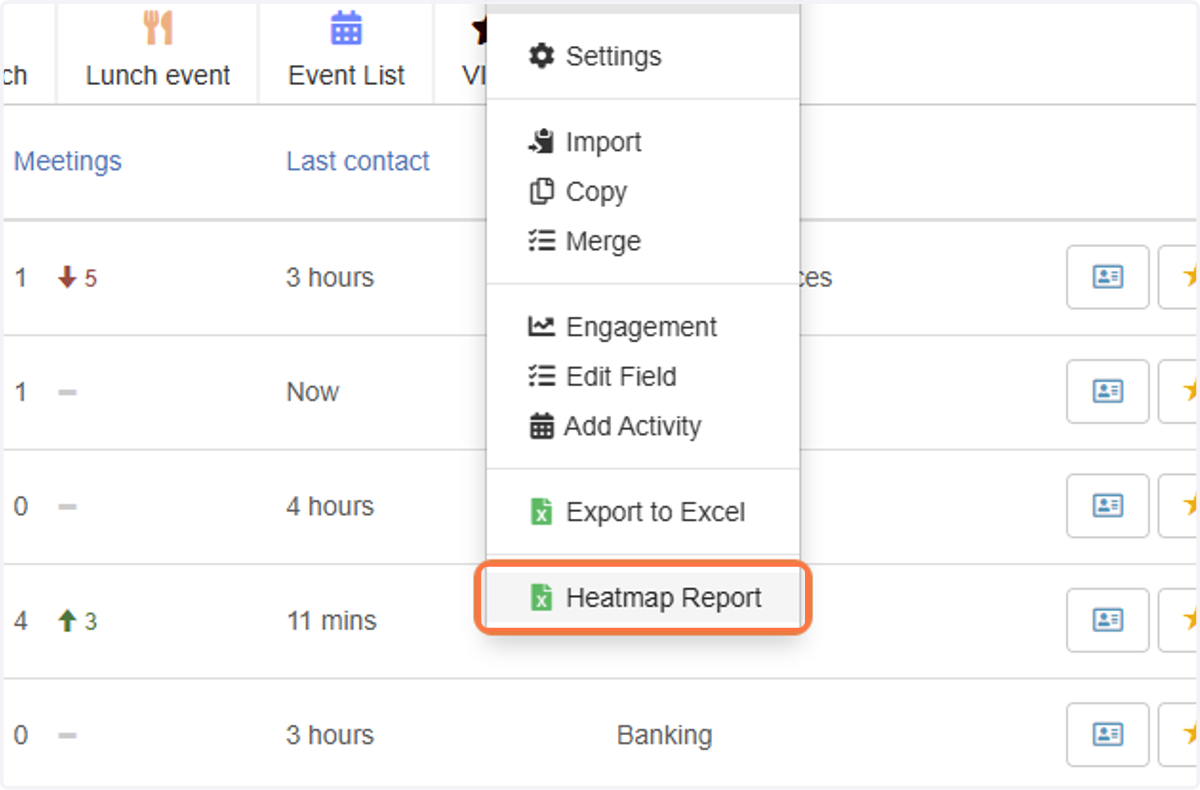Switch to the Lunch event tab
Image resolution: width=1200 pixels, height=790 pixels.
pos(158,52)
